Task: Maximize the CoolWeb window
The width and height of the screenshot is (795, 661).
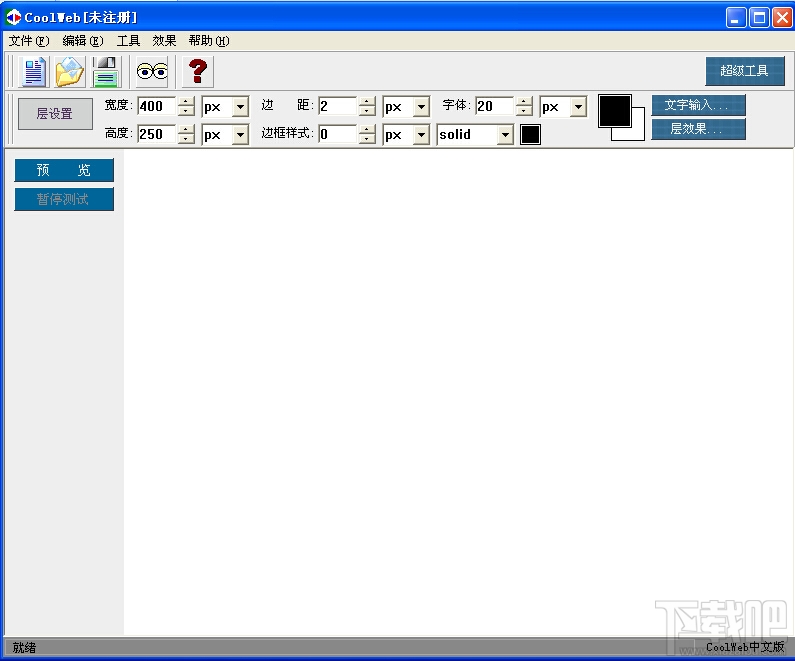Action: [x=759, y=18]
